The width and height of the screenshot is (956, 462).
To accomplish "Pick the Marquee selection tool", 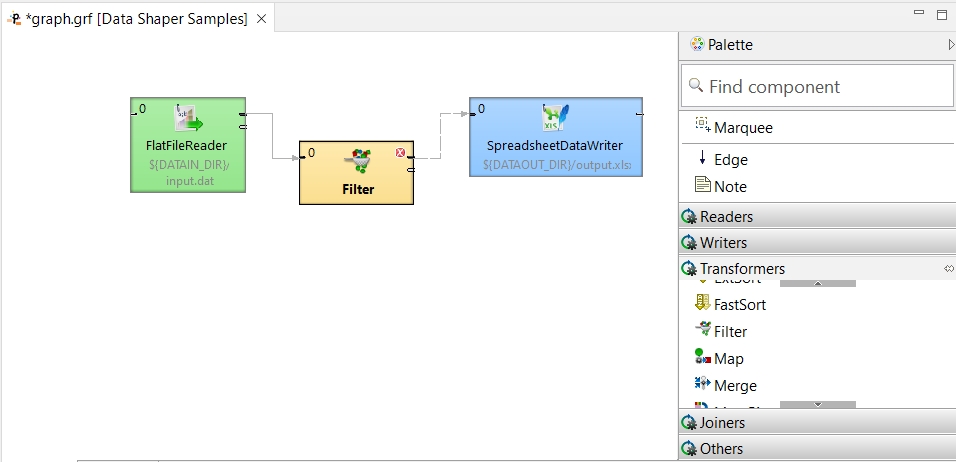I will coord(734,127).
